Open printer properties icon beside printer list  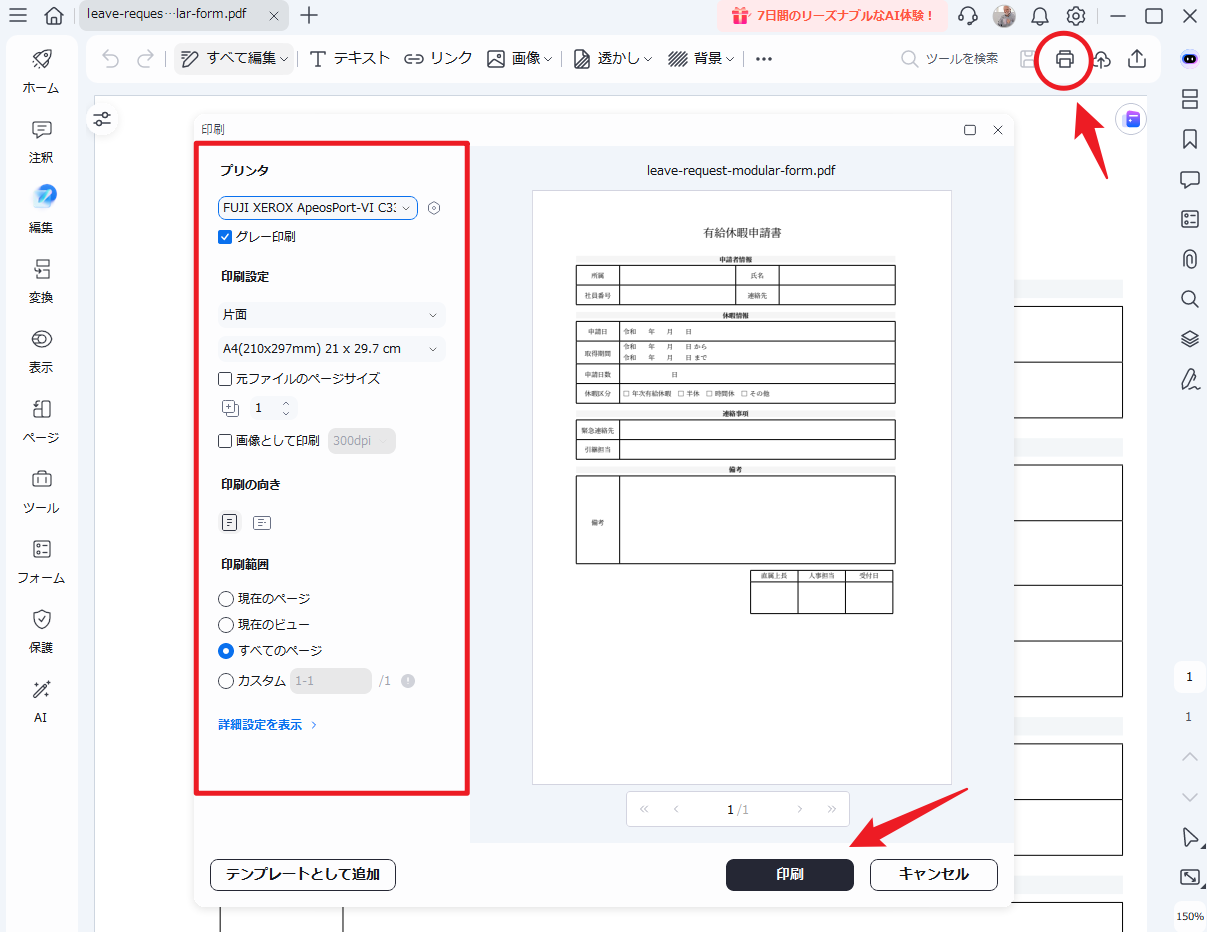click(434, 208)
